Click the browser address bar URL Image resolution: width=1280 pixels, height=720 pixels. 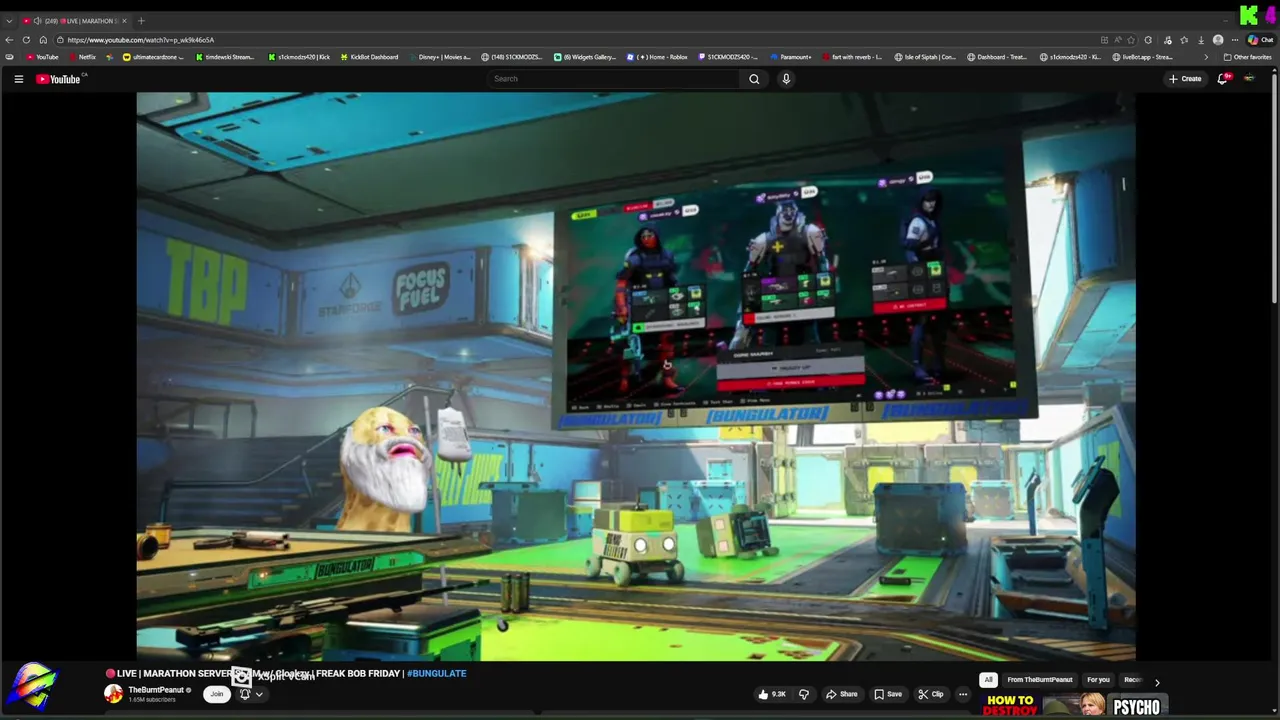click(x=140, y=40)
